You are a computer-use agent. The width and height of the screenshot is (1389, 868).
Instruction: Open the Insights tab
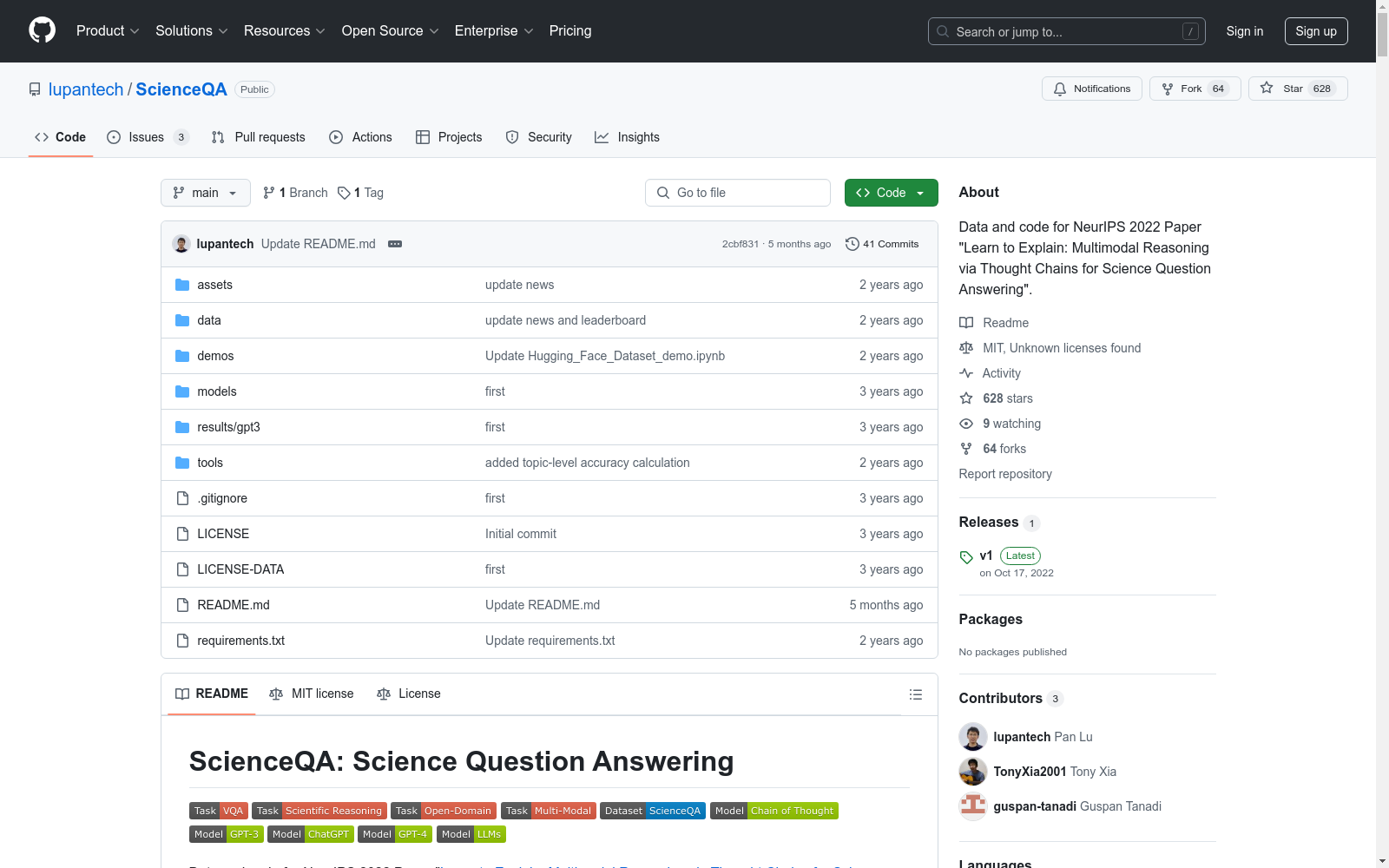(627, 137)
